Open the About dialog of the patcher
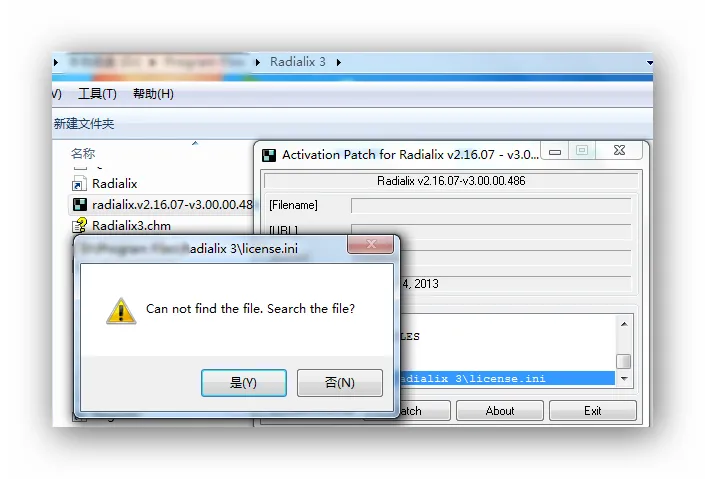705x479 pixels. (500, 411)
